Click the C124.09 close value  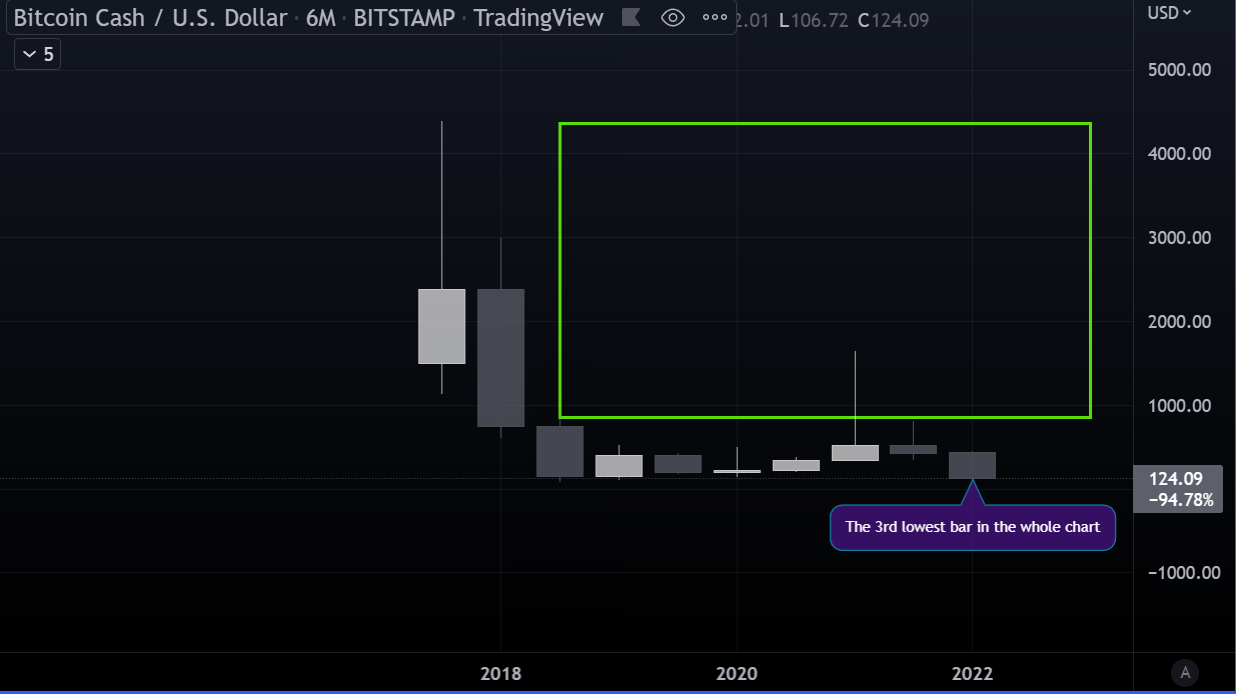click(893, 20)
